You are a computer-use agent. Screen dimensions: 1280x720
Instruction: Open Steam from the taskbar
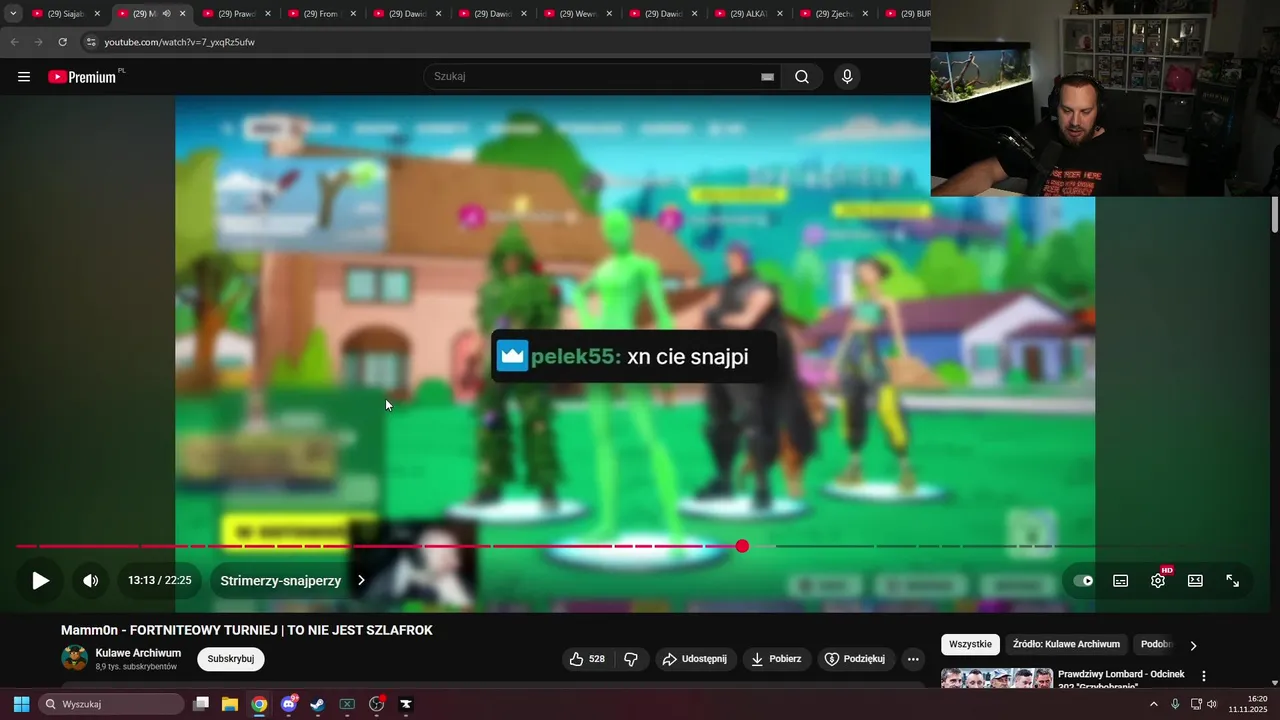317,704
